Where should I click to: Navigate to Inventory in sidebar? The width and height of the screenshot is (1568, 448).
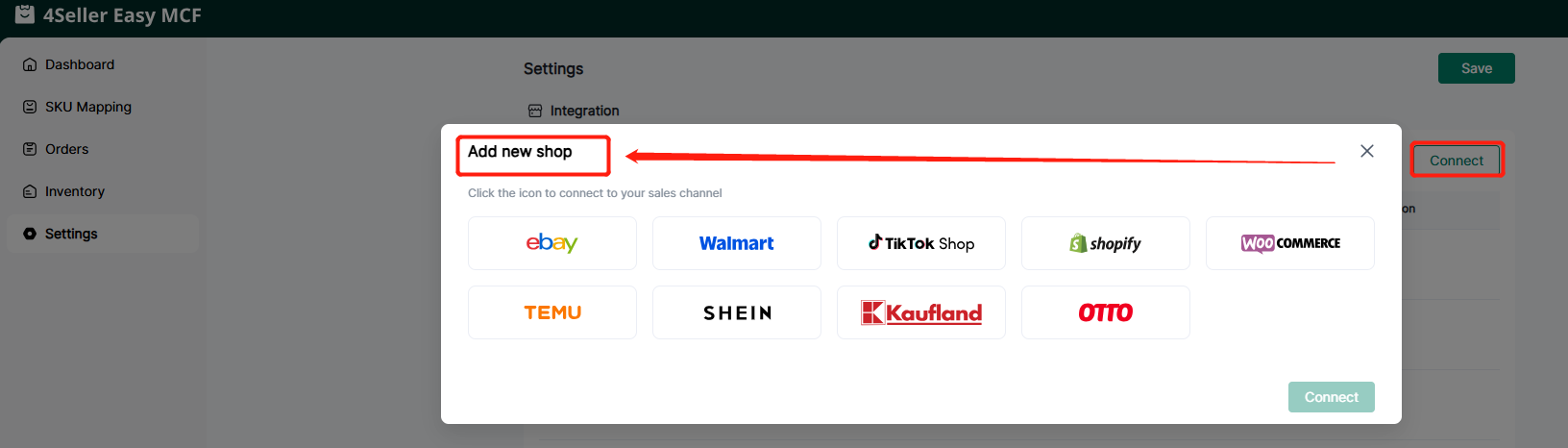pyautogui.click(x=74, y=191)
